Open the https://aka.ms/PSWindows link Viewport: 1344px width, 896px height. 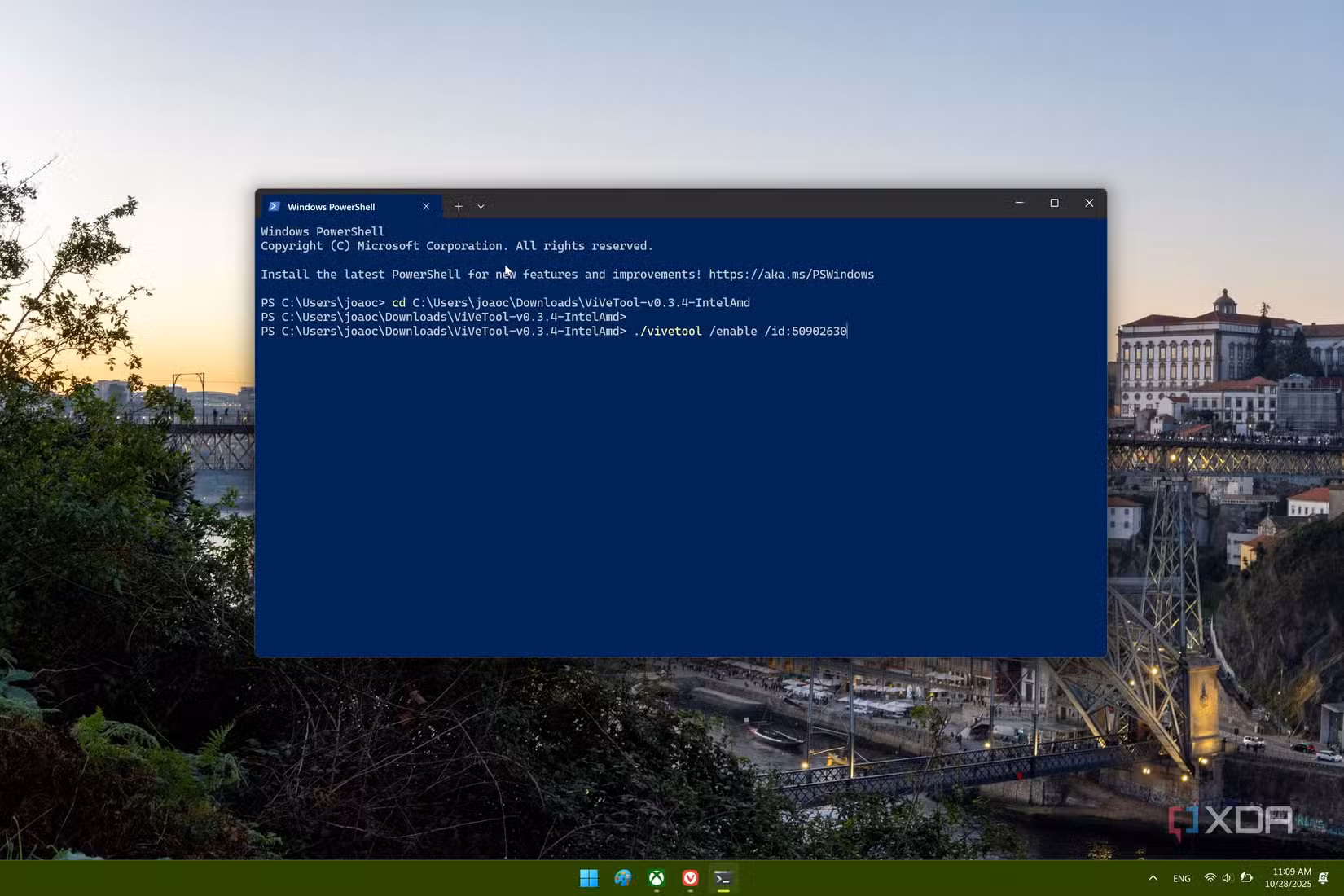pyautogui.click(x=791, y=275)
